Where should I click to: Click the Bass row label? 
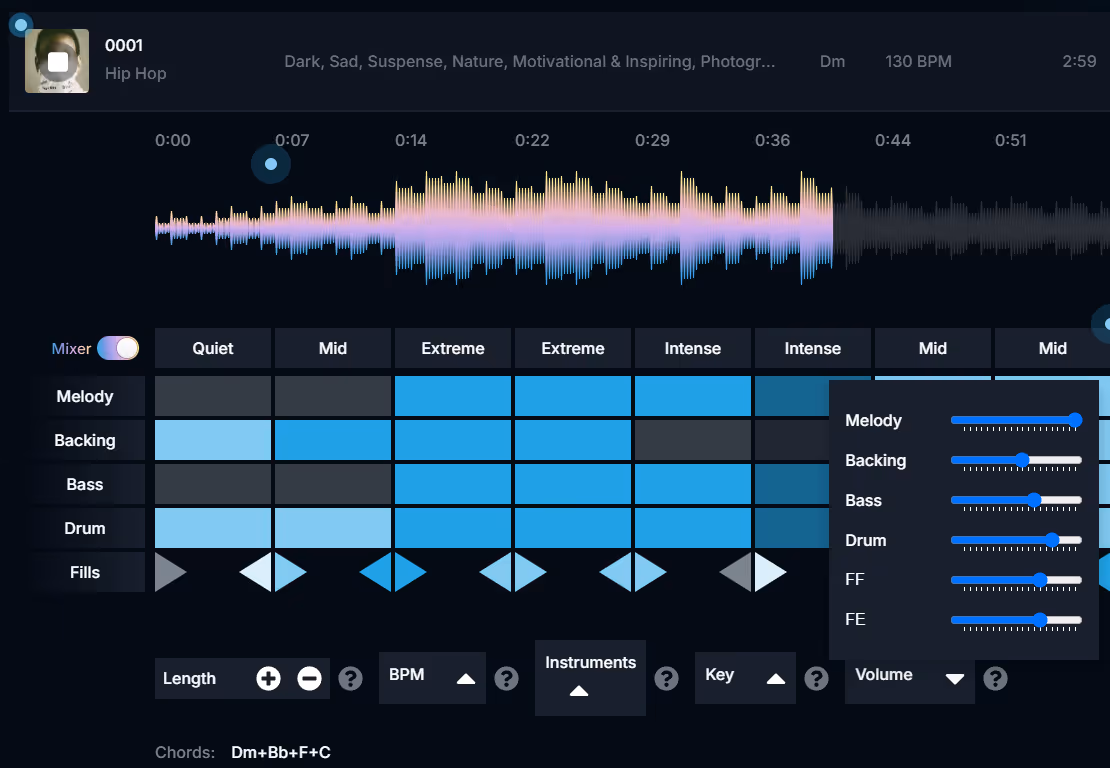85,484
